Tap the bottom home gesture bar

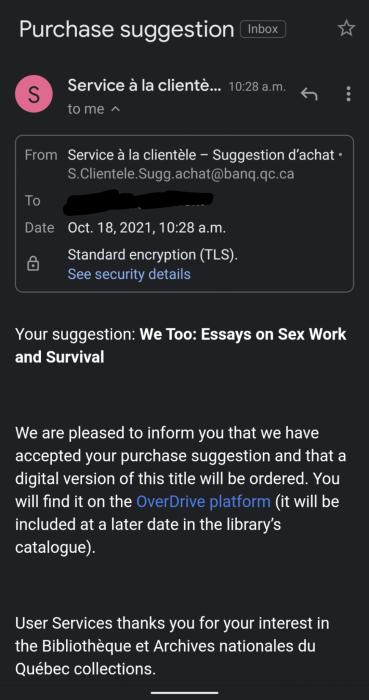(x=184, y=693)
